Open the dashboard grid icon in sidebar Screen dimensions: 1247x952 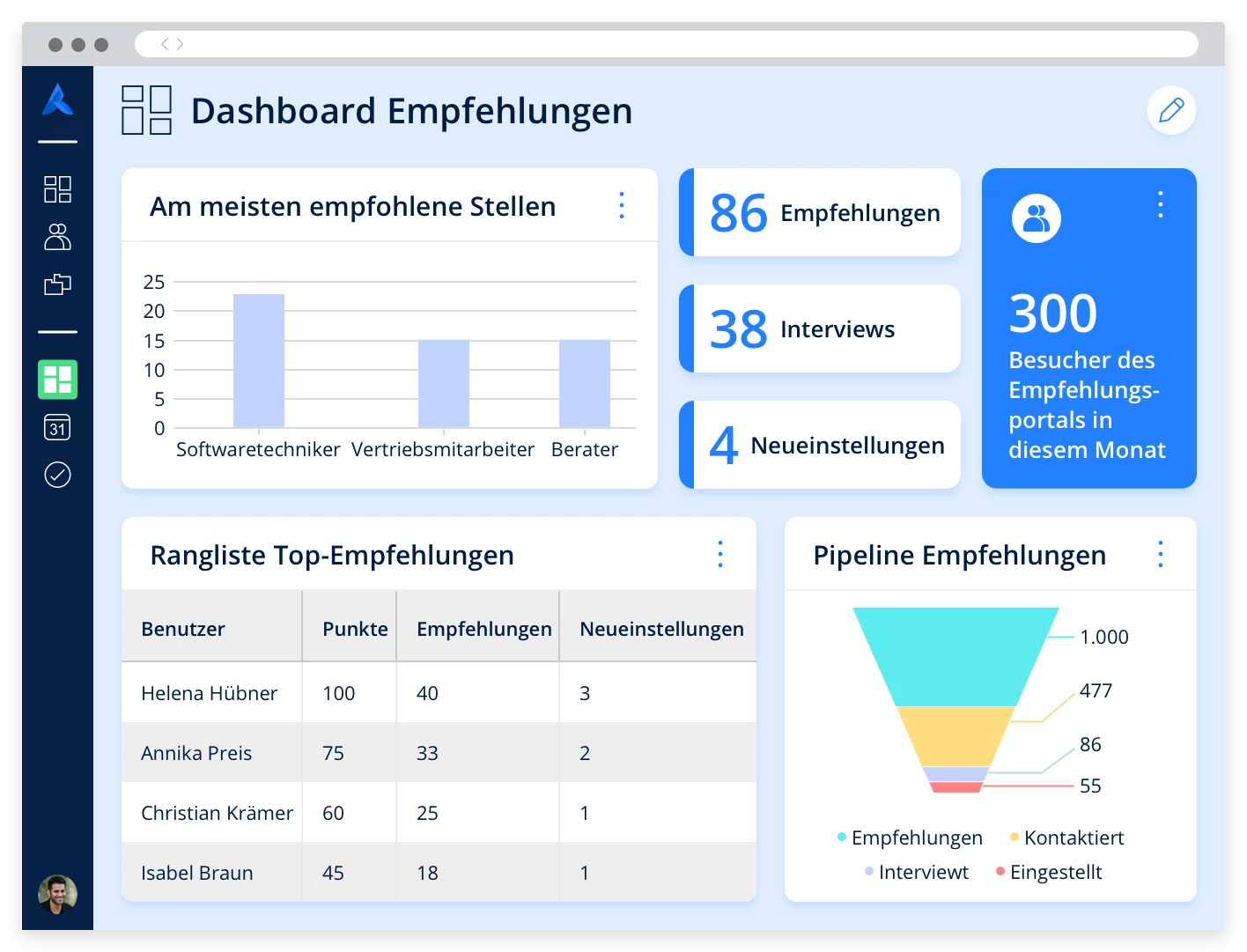[x=57, y=189]
